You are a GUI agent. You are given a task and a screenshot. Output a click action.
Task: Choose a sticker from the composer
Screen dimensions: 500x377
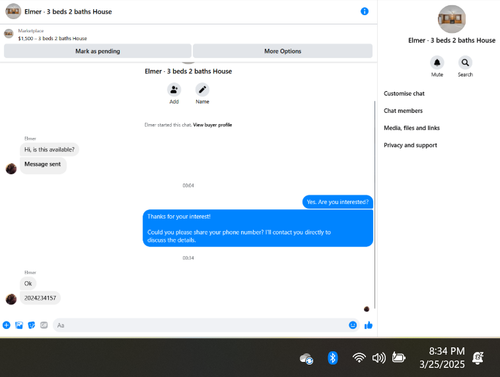point(32,325)
